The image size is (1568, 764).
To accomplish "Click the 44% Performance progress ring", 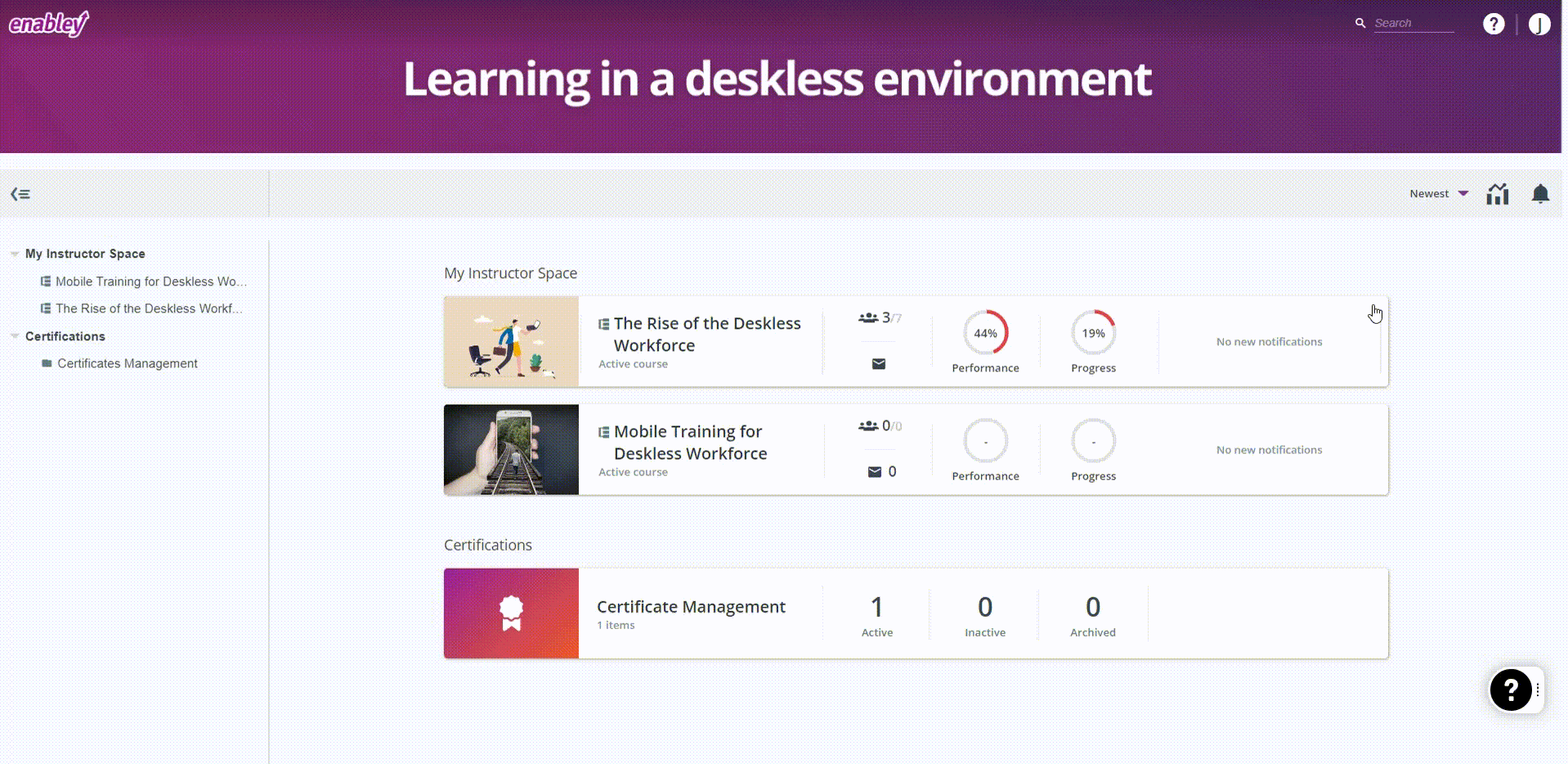I will (x=985, y=333).
